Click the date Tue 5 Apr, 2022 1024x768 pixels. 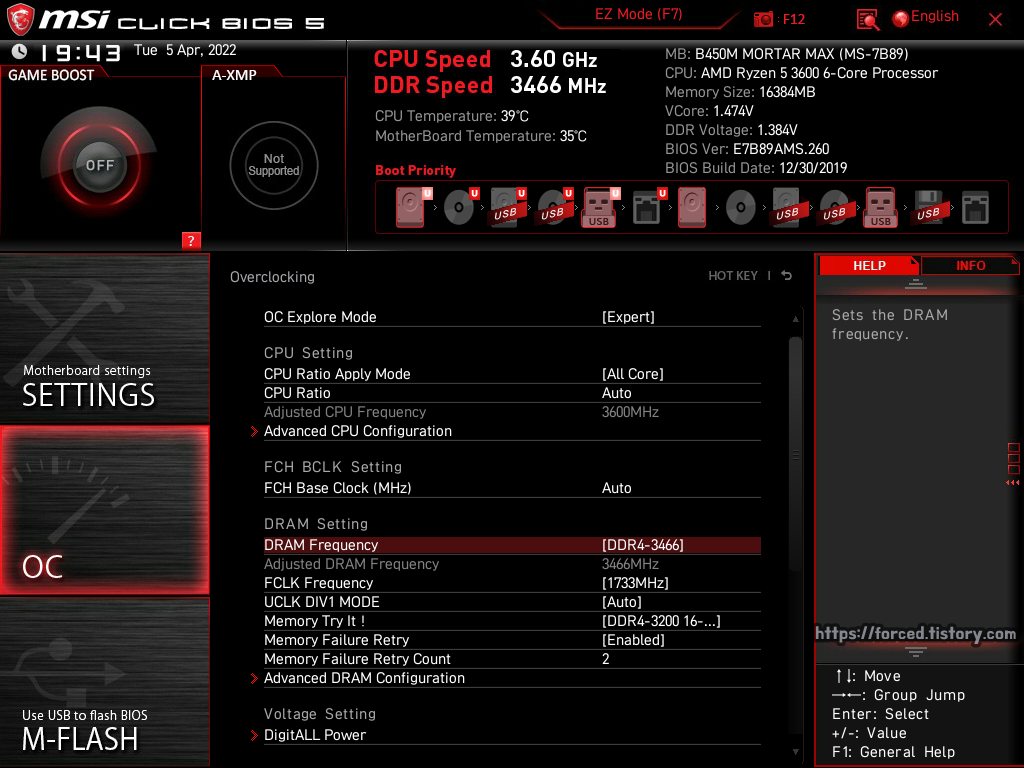(x=185, y=50)
